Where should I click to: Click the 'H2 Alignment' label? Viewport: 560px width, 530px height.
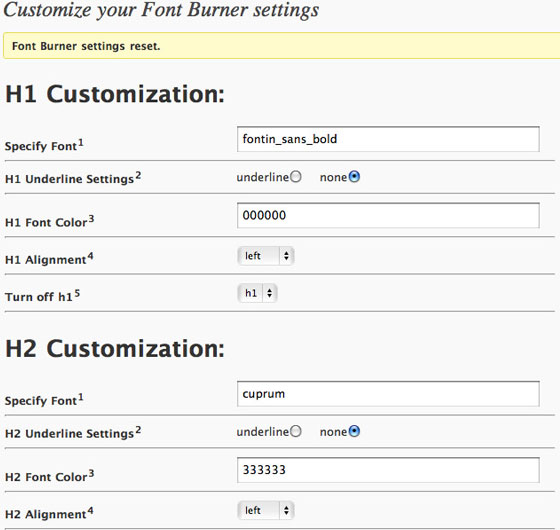coord(49,514)
